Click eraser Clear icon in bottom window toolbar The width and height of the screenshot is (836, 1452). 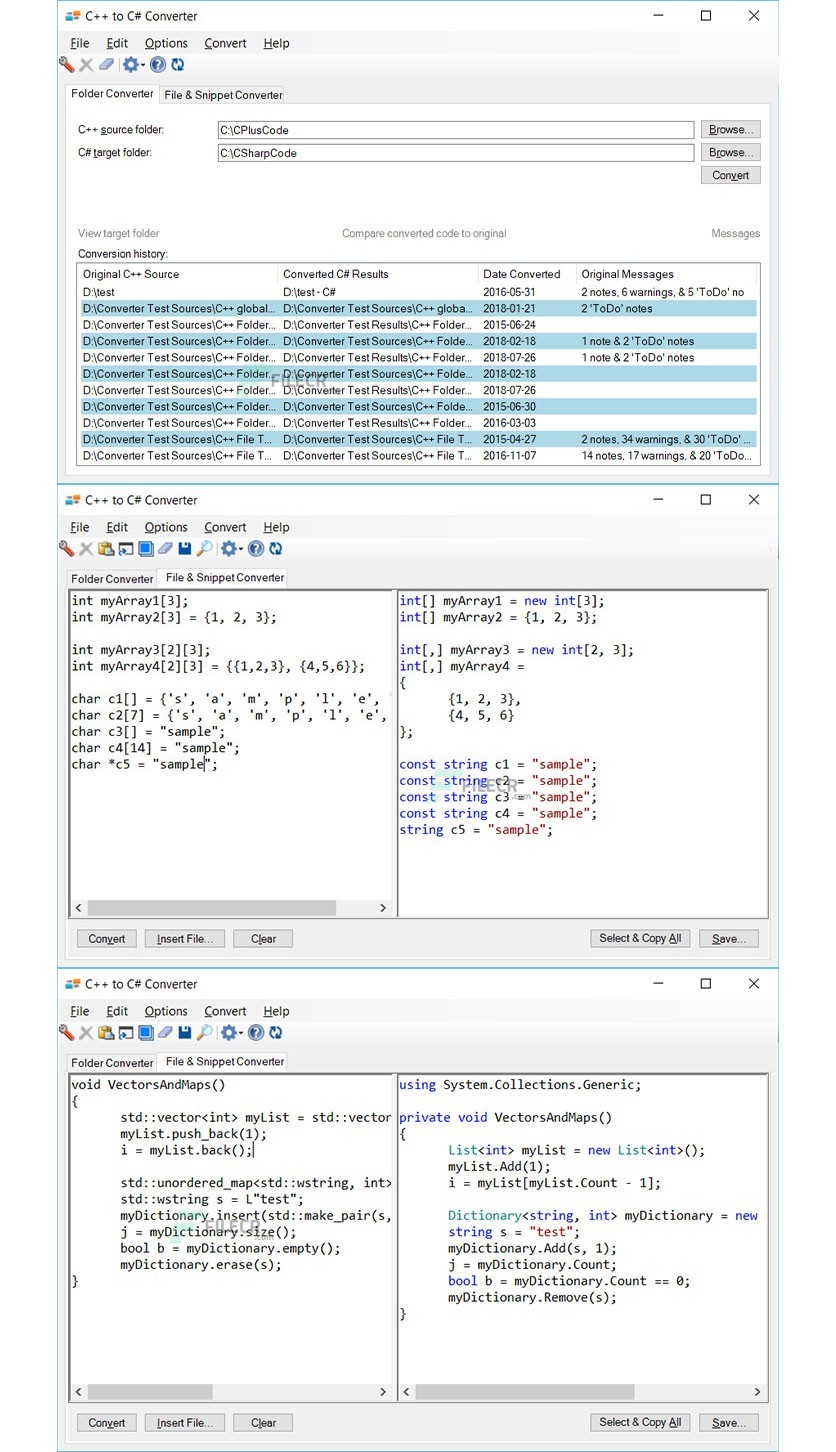point(165,1033)
